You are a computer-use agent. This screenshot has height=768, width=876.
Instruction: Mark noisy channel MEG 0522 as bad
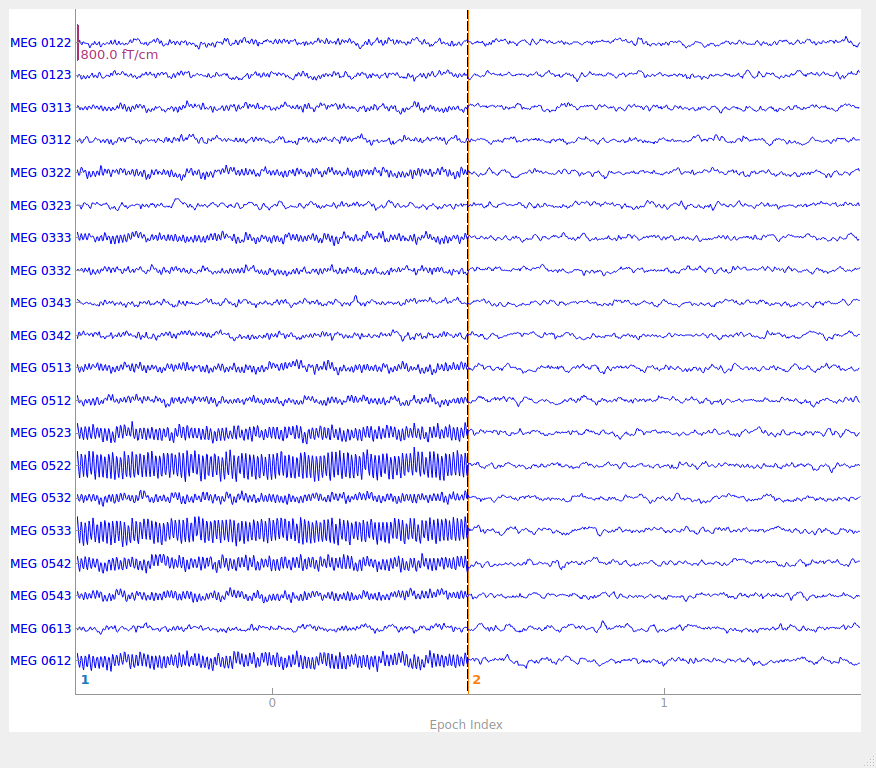click(x=41, y=466)
